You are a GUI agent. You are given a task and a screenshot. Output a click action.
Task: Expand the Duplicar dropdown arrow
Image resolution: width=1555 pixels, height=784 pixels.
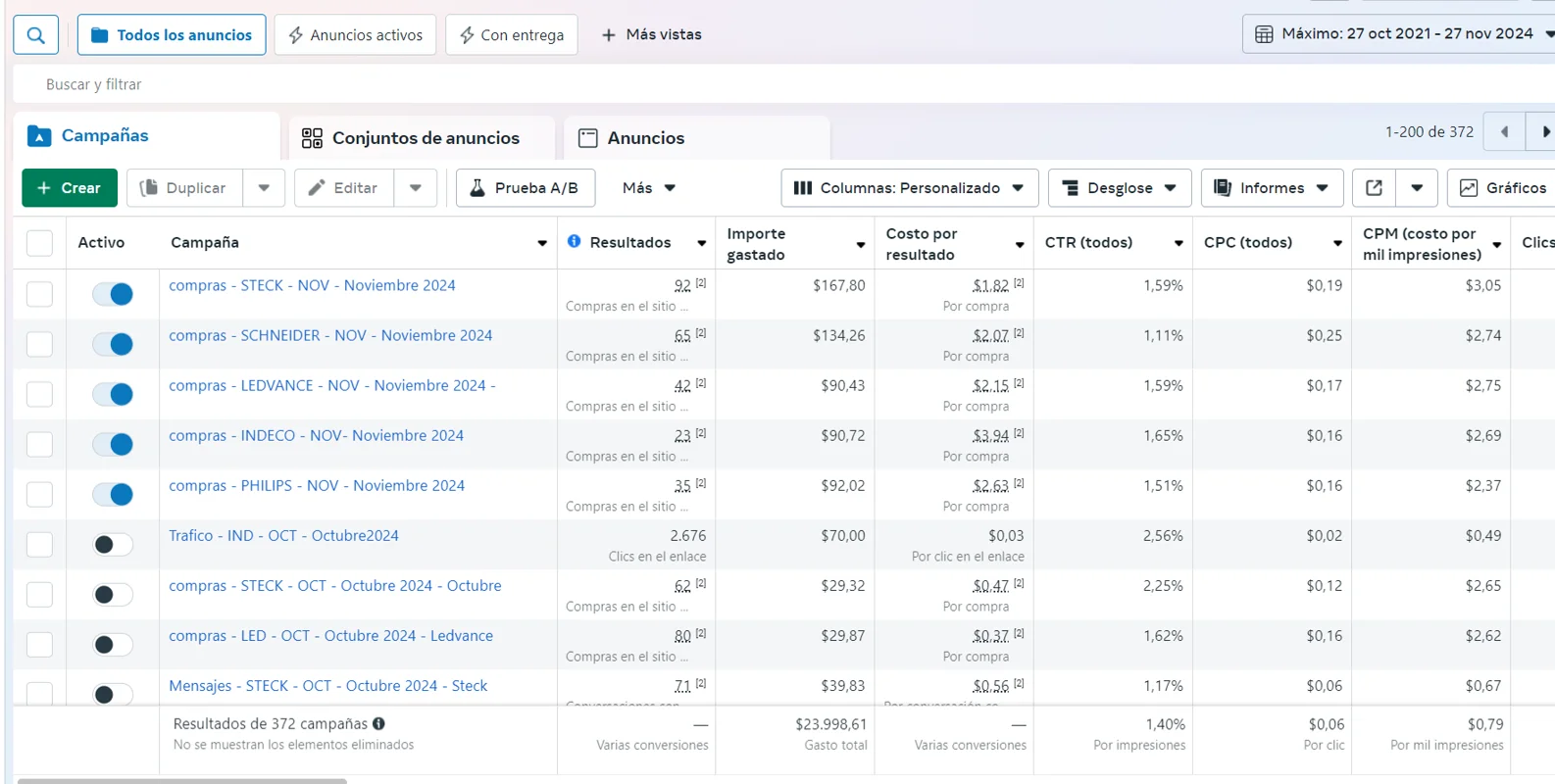click(x=264, y=188)
